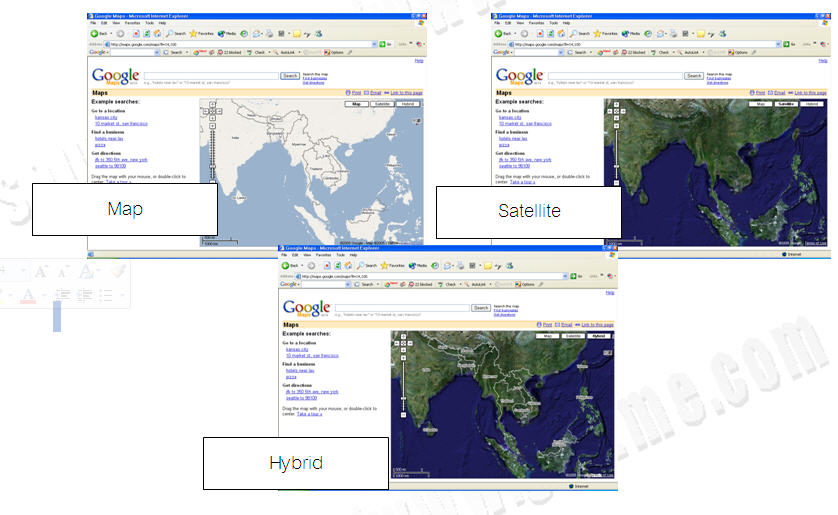Open Google toolbar Search arrow in Satellite window
The width and height of the screenshot is (838, 515).
click(x=591, y=52)
